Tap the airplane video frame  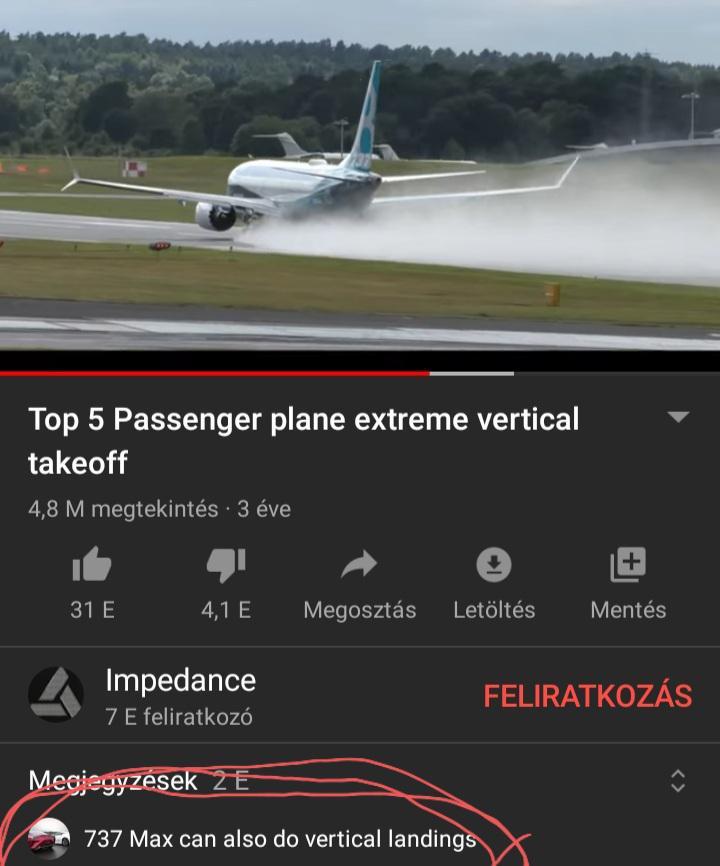tap(360, 175)
